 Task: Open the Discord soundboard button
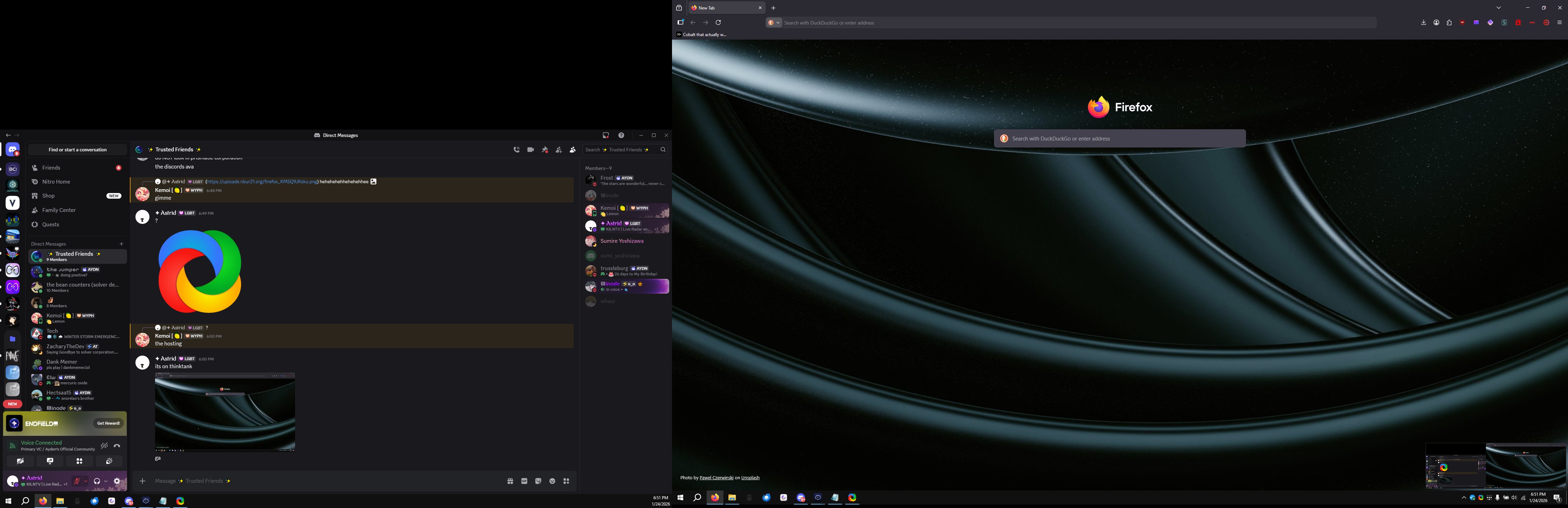pyautogui.click(x=109, y=461)
